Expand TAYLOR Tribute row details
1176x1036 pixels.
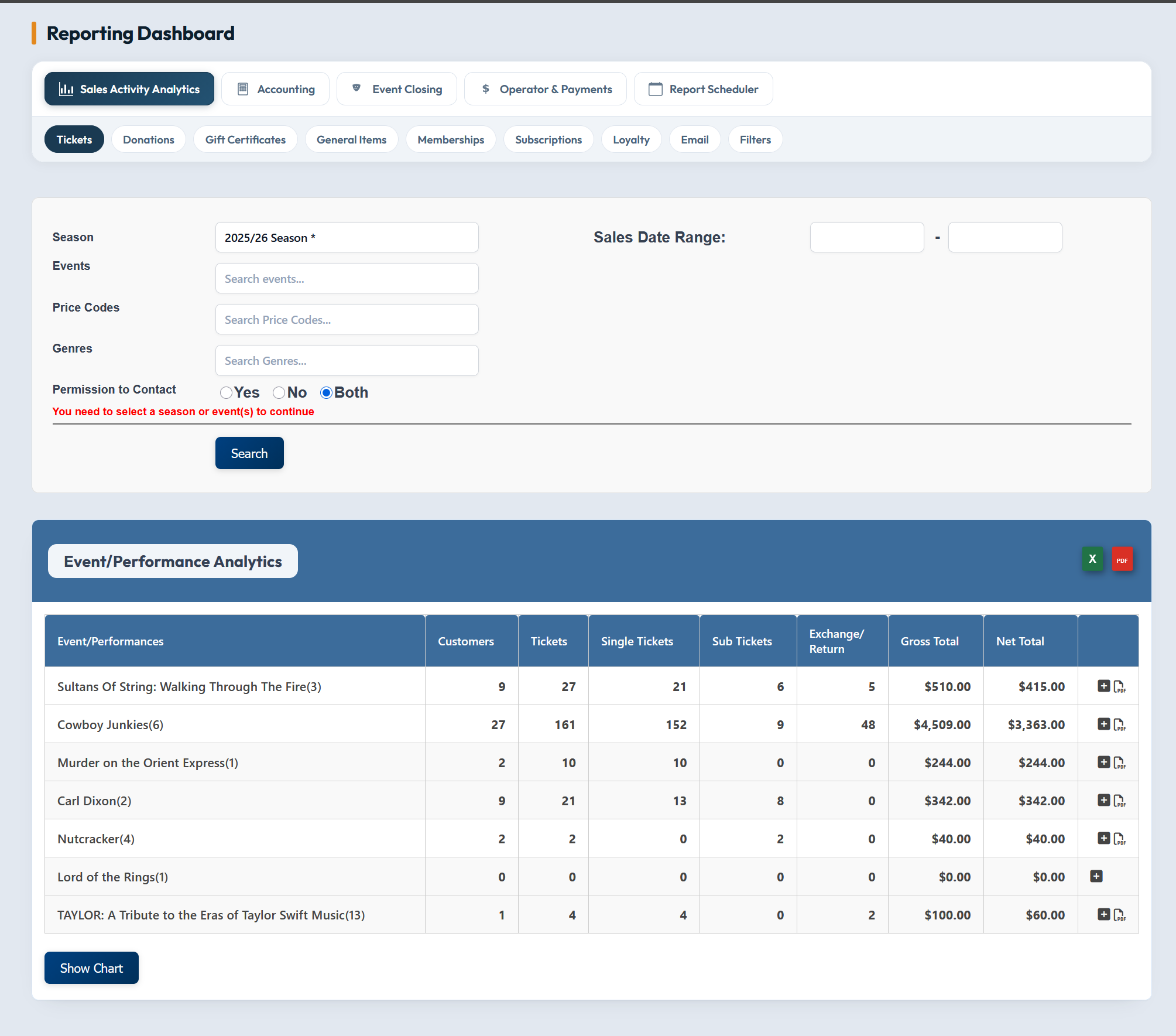point(1103,914)
